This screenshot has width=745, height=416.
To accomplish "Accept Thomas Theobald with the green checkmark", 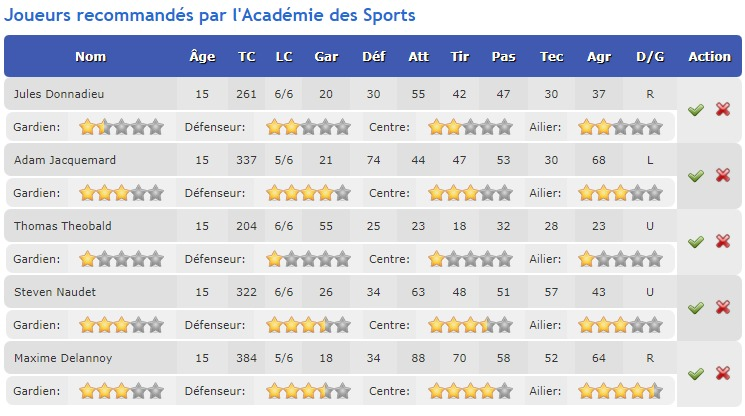I will [696, 242].
